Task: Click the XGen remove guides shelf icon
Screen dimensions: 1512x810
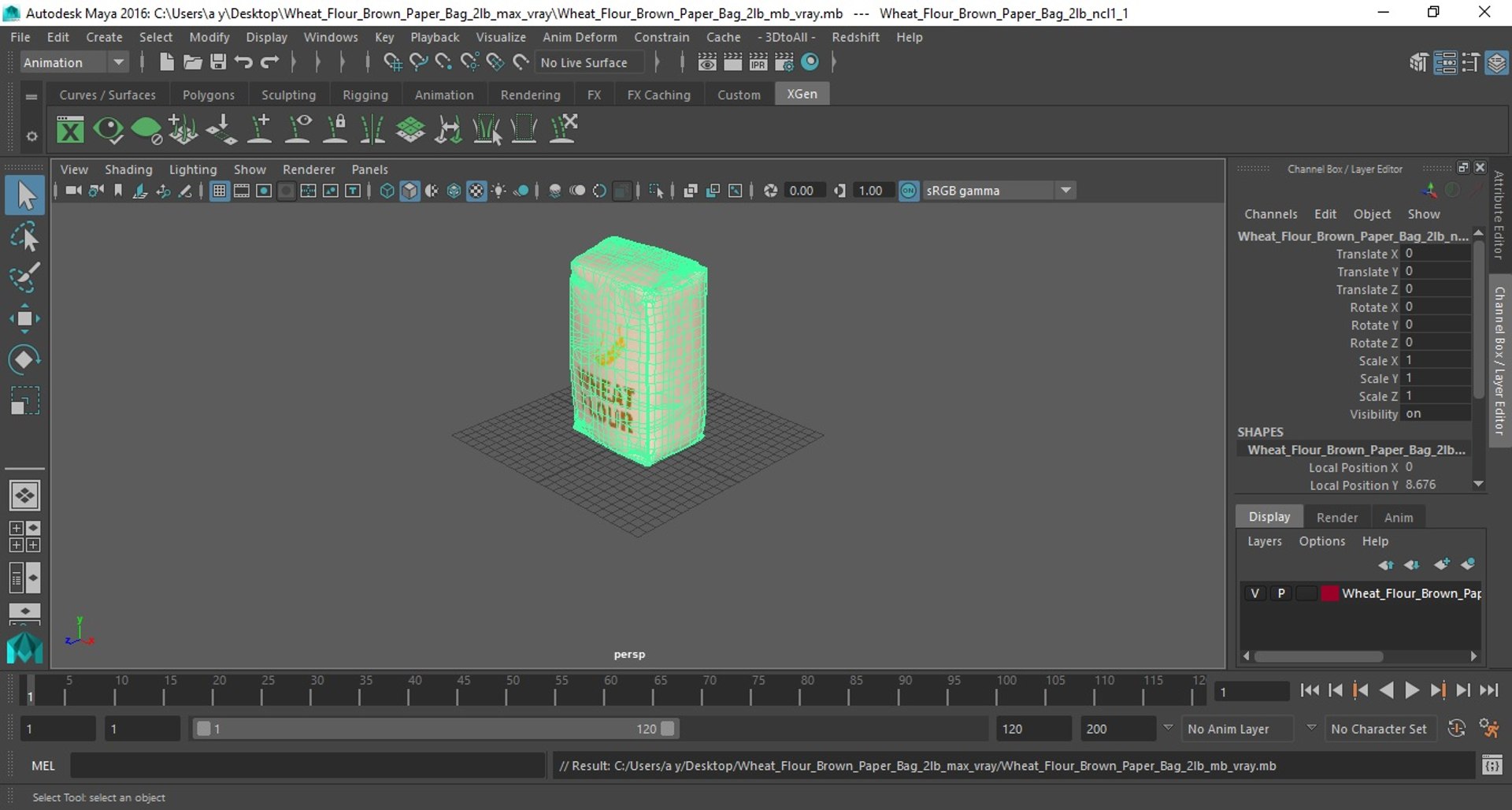Action: point(563,129)
